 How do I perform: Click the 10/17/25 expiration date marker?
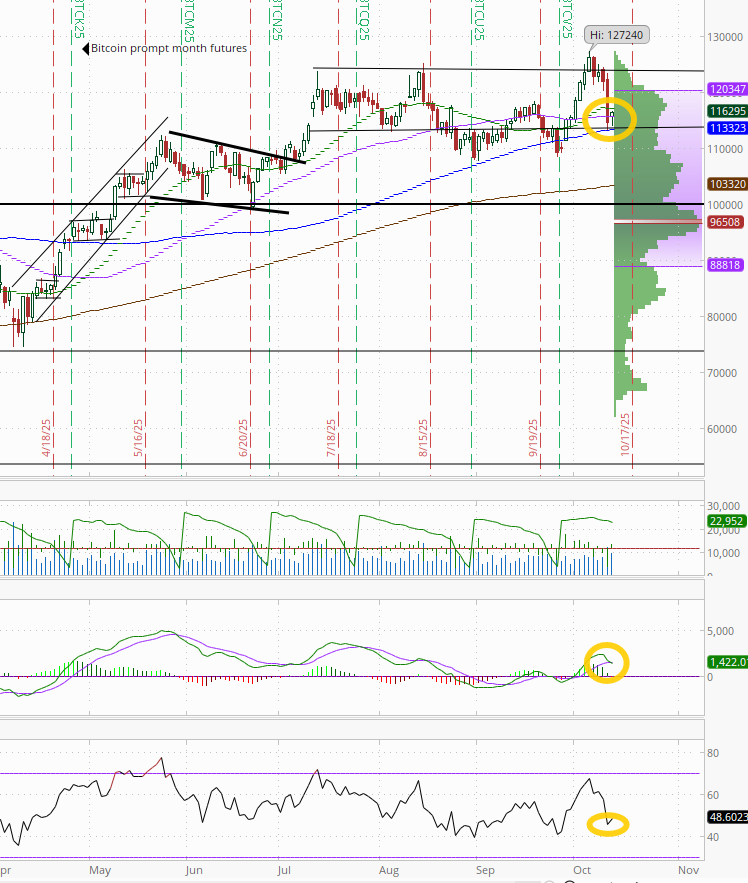click(x=625, y=434)
